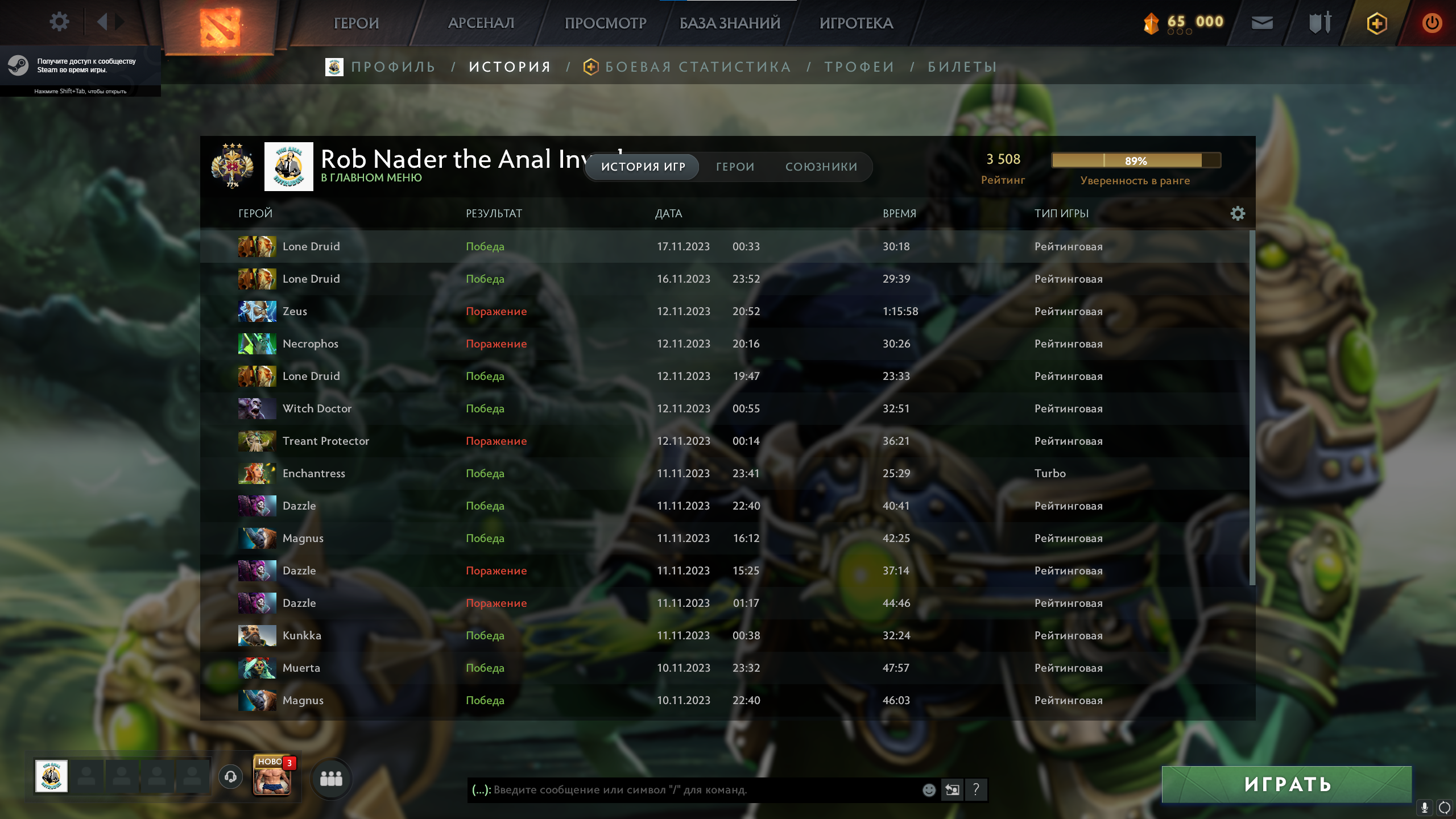Viewport: 1456px width, 819px height.
Task: Click the chat message input field
Action: pos(694,789)
